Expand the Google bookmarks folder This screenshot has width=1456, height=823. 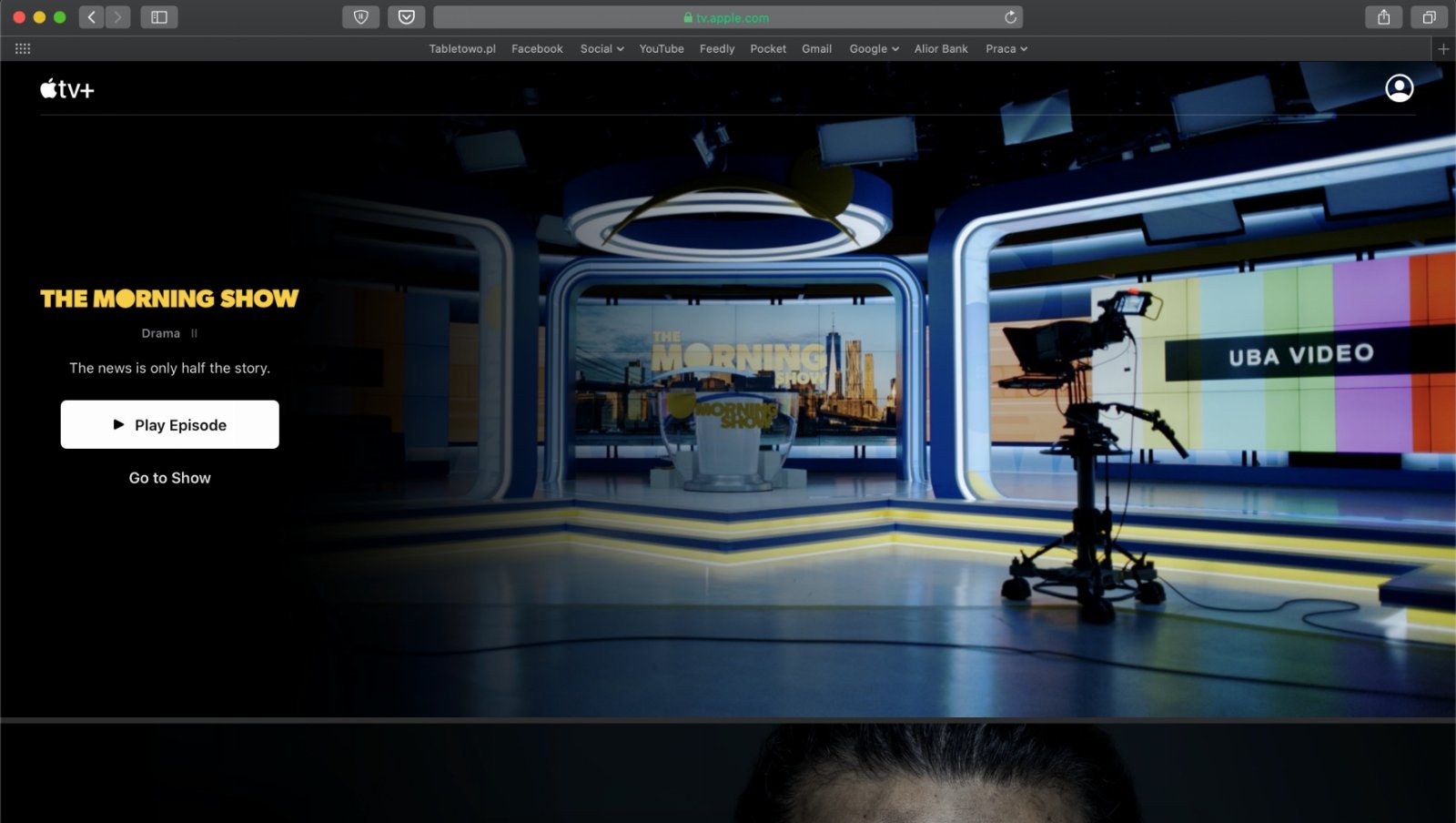[x=874, y=49]
